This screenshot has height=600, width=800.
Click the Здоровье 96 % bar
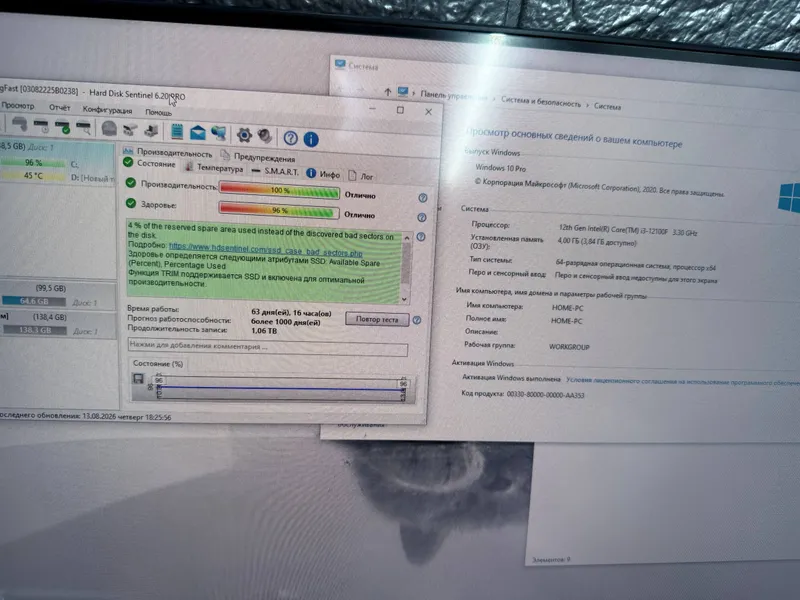[279, 210]
